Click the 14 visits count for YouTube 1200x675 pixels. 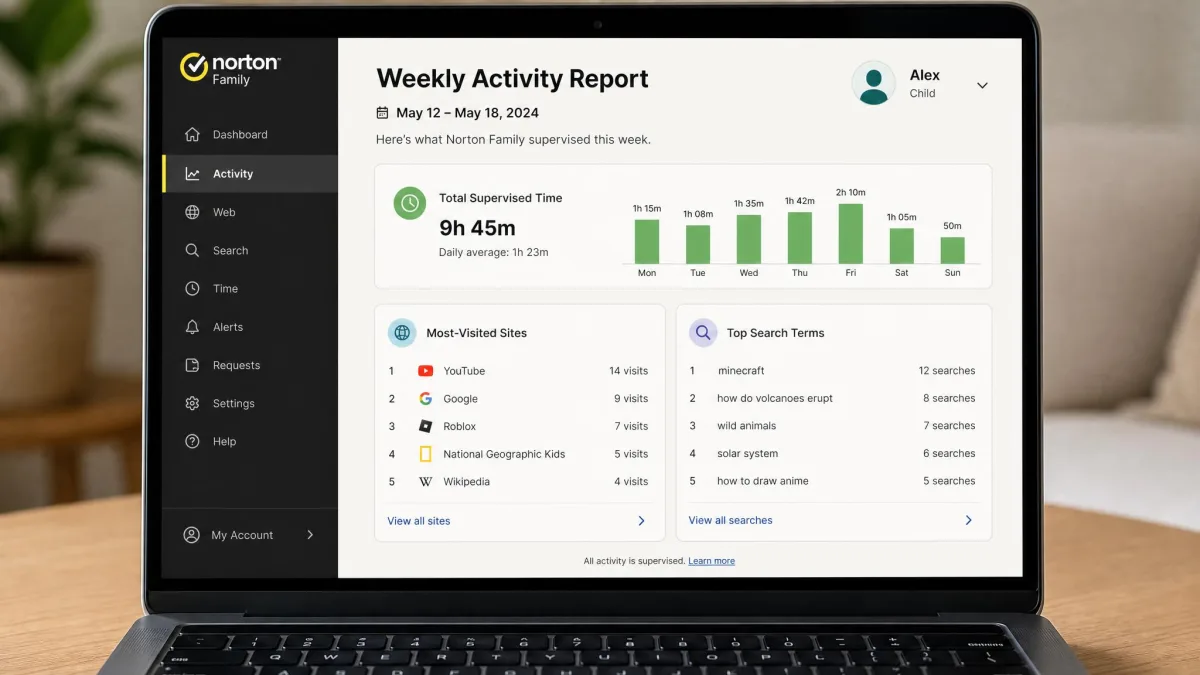[x=629, y=371]
